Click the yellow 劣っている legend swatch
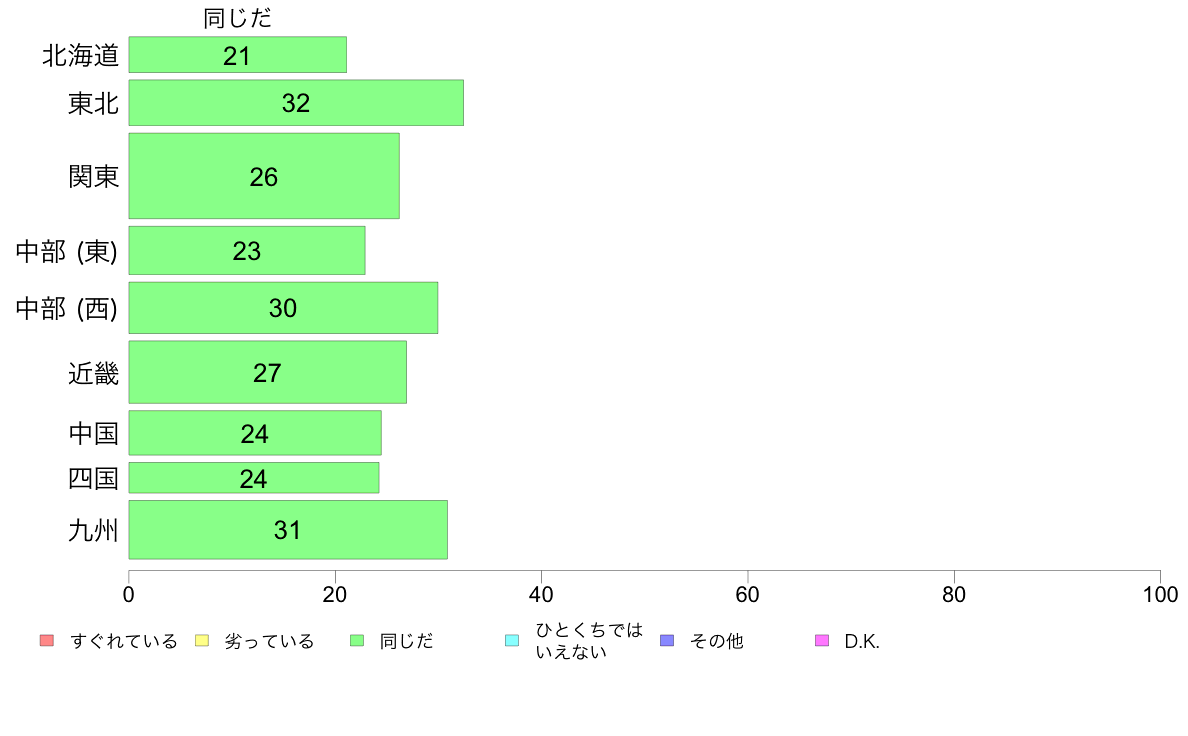The image size is (1188, 736). 202,640
